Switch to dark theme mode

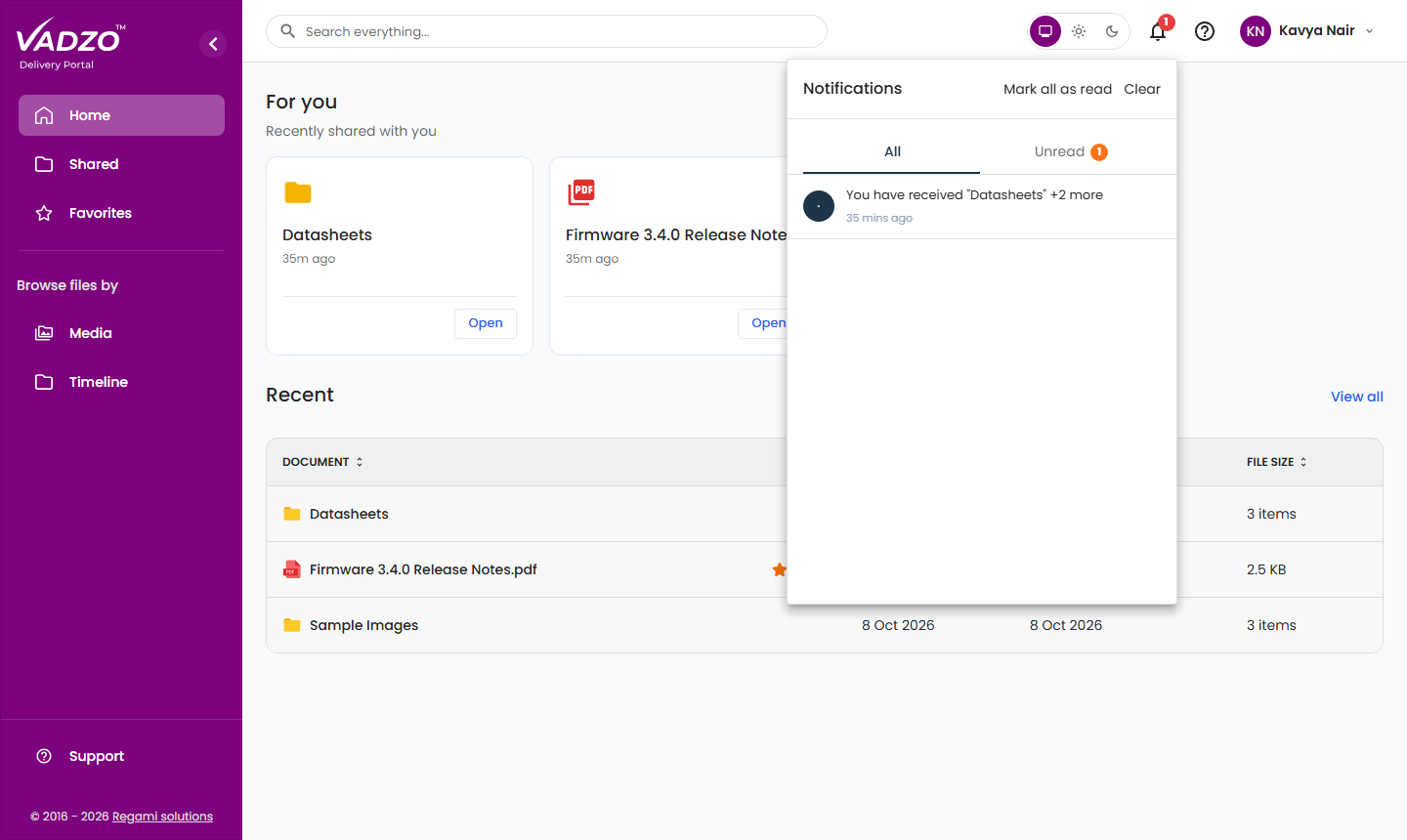tap(1112, 31)
